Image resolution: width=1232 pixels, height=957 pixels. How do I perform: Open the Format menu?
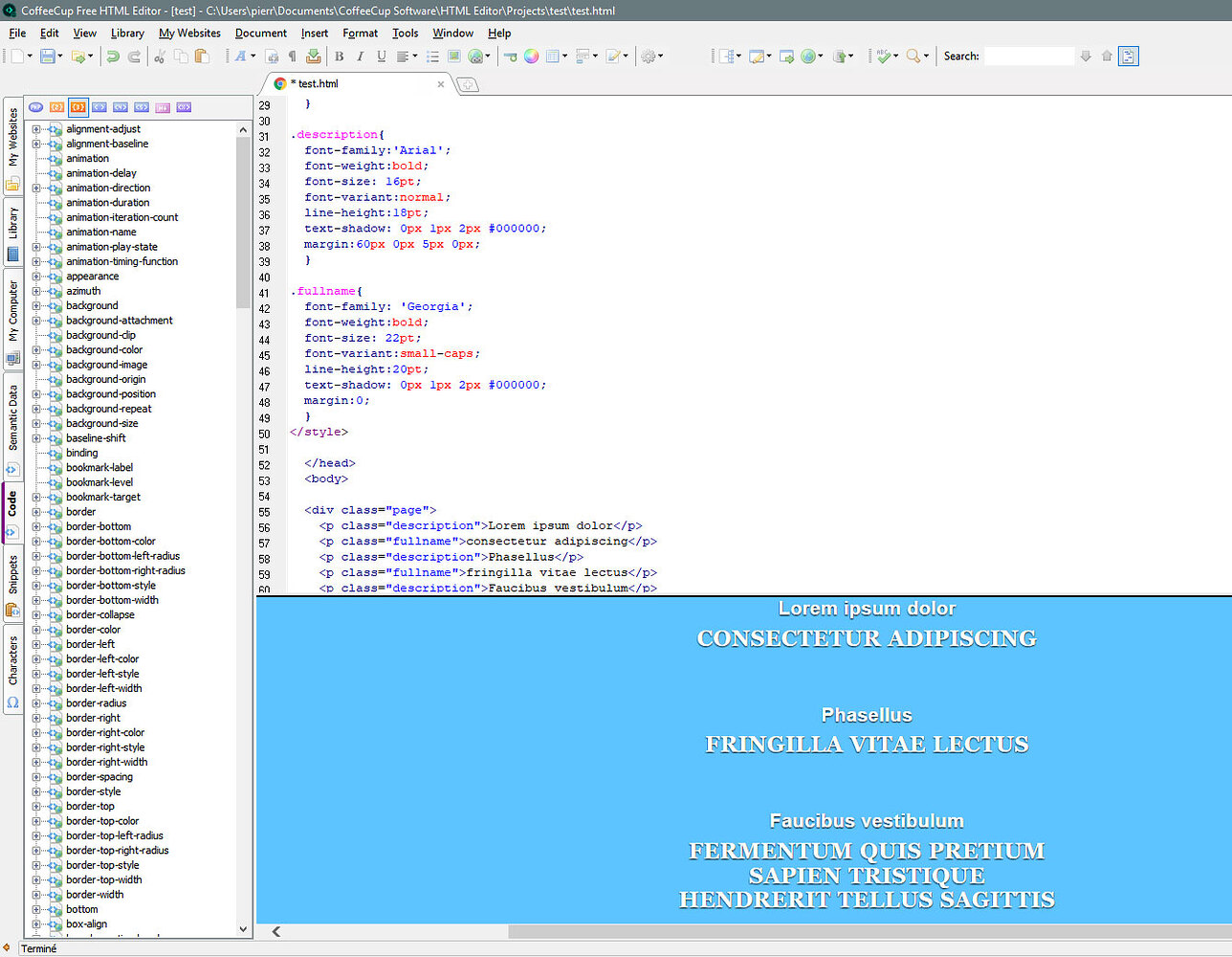[x=361, y=33]
